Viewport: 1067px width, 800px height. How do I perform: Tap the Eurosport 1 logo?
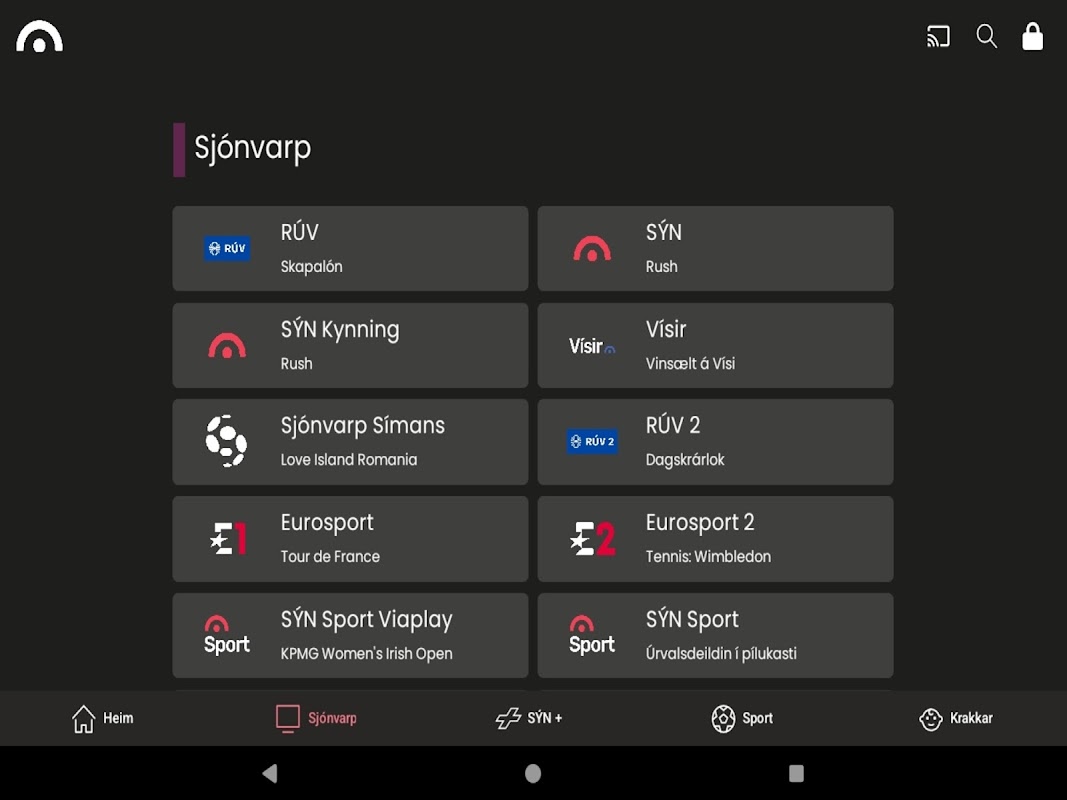pos(228,539)
